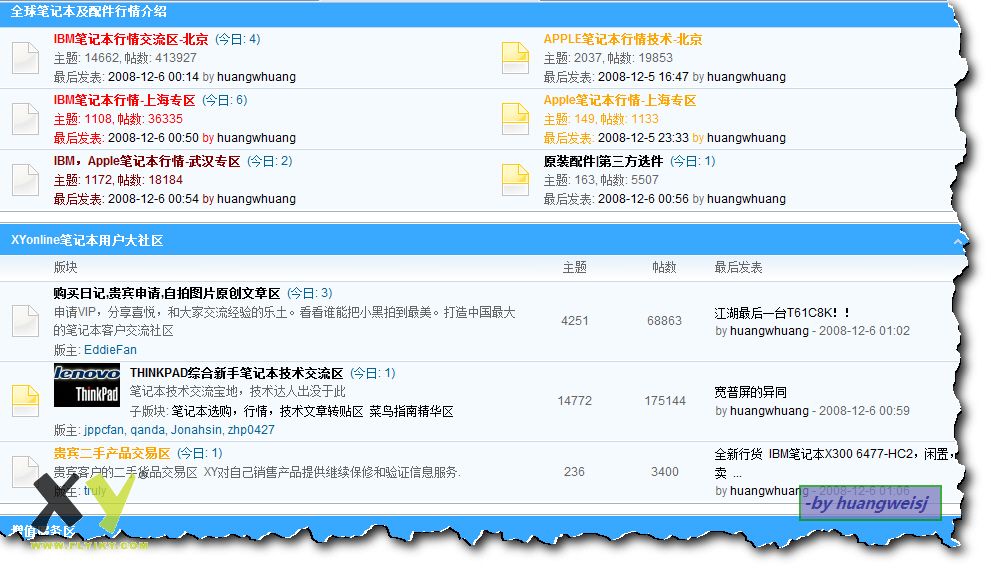Click topic count 236
This screenshot has height=569, width=991.
574,472
